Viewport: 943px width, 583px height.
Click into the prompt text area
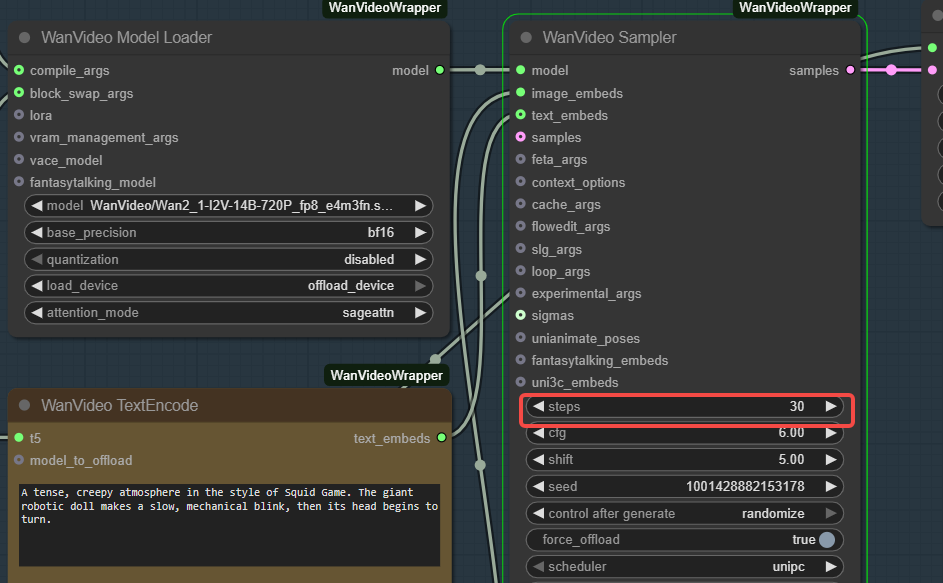[x=229, y=525]
